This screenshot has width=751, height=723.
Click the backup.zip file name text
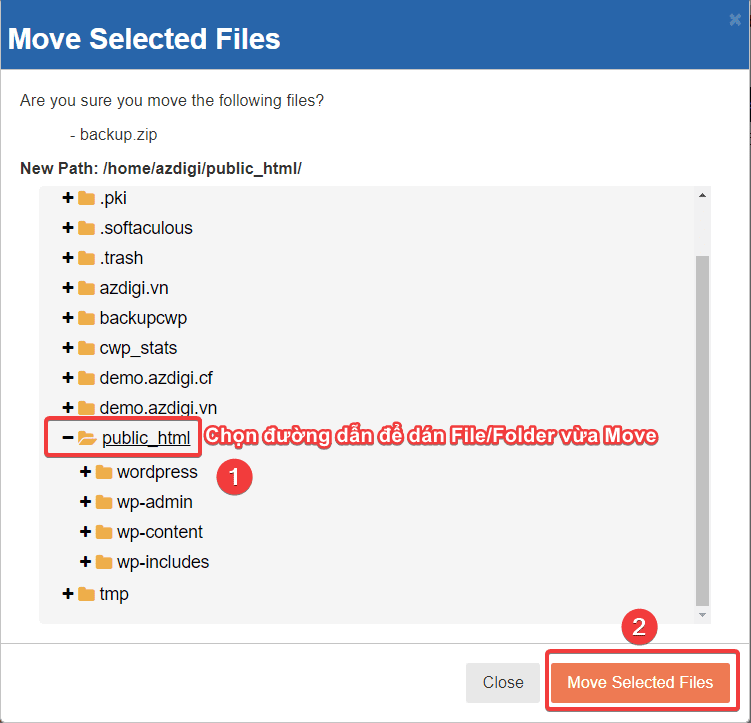tap(118, 135)
